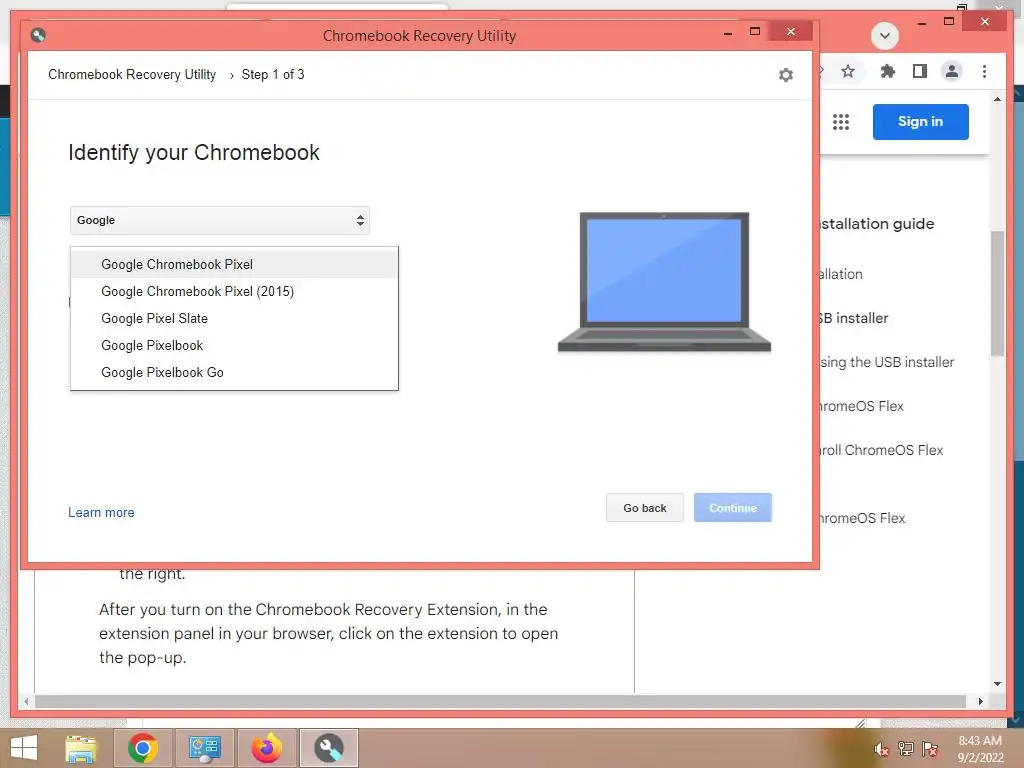Click the Learn more link
The image size is (1024, 768).
(101, 513)
